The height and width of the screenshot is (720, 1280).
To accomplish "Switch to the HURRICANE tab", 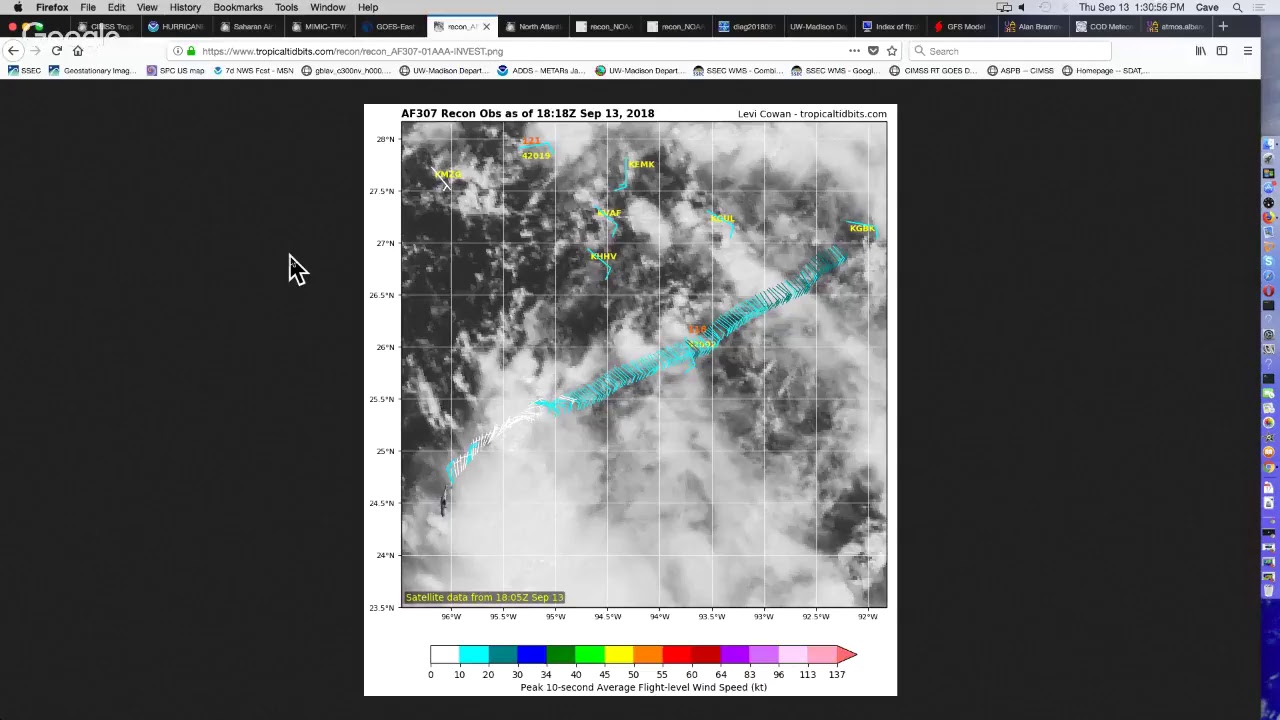I will [175, 26].
